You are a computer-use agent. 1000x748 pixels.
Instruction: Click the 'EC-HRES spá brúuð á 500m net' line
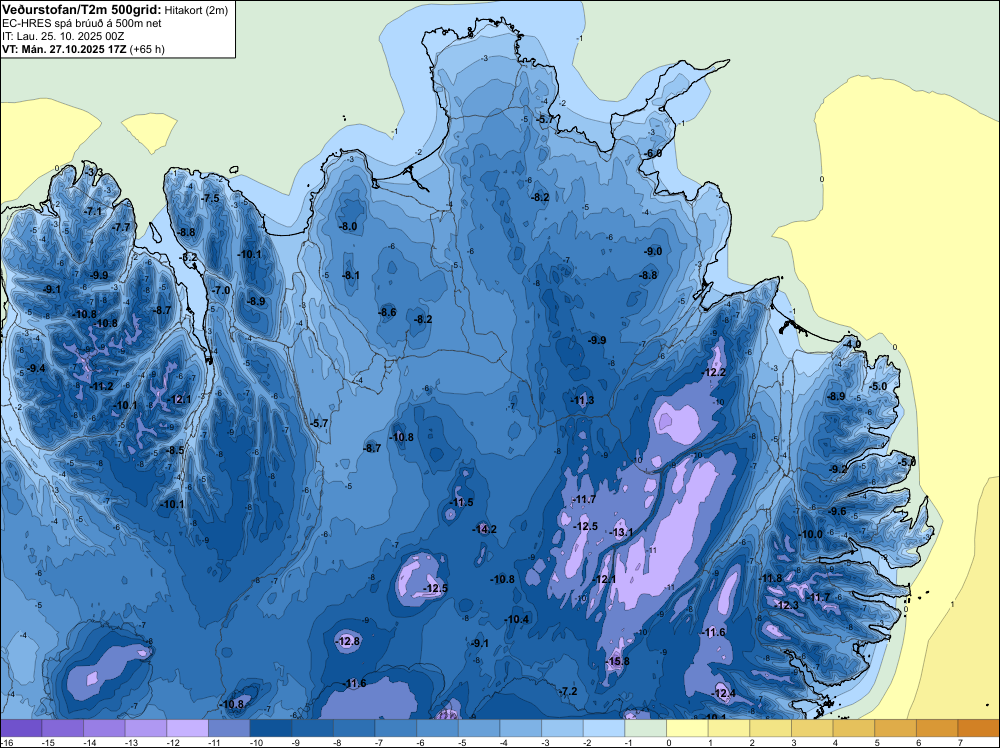tap(82, 23)
